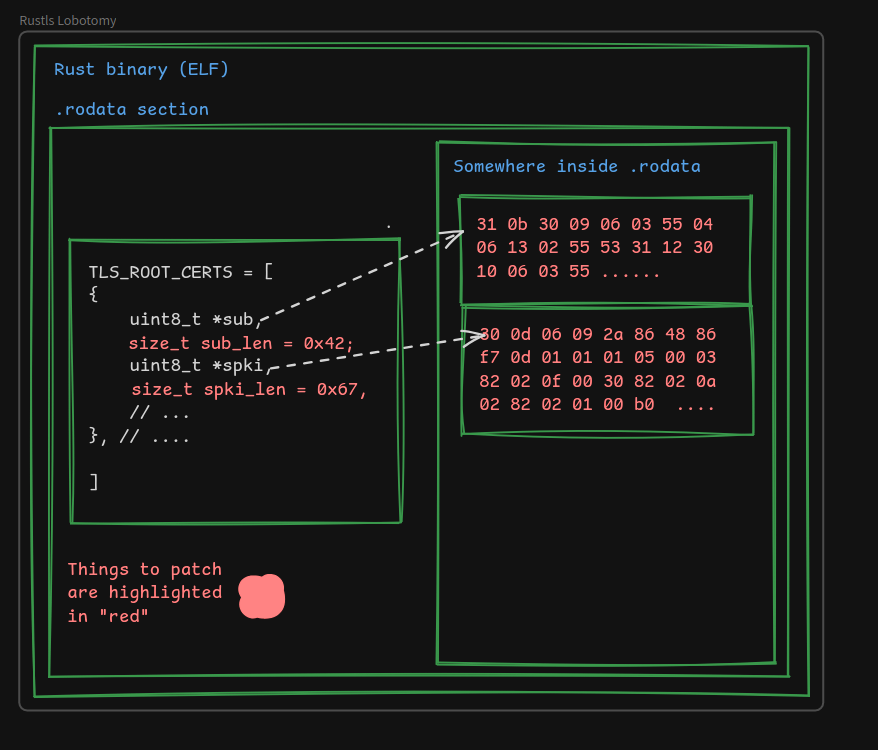Click the "TLS_ROOT_CERTS = [" line

click(180, 272)
